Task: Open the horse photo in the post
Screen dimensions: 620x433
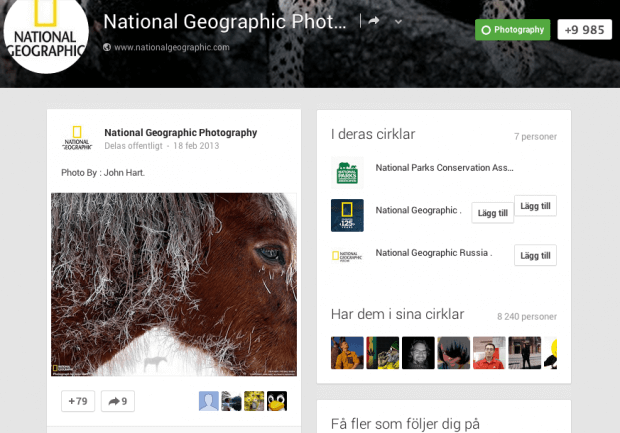Action: (x=174, y=284)
